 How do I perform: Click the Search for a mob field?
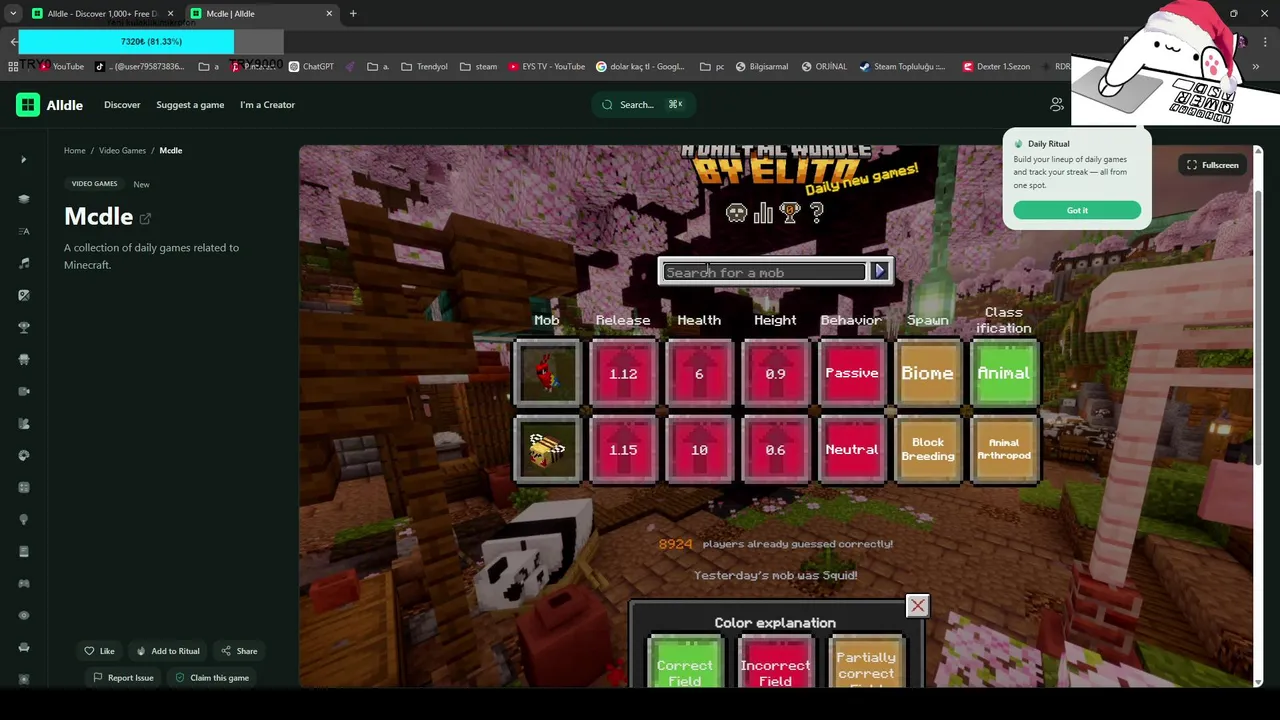(x=764, y=272)
